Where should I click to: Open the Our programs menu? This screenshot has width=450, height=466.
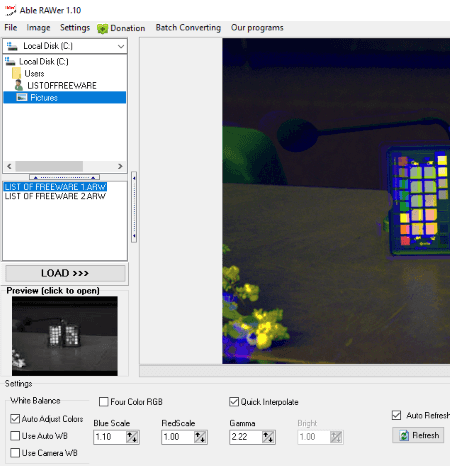tap(257, 28)
